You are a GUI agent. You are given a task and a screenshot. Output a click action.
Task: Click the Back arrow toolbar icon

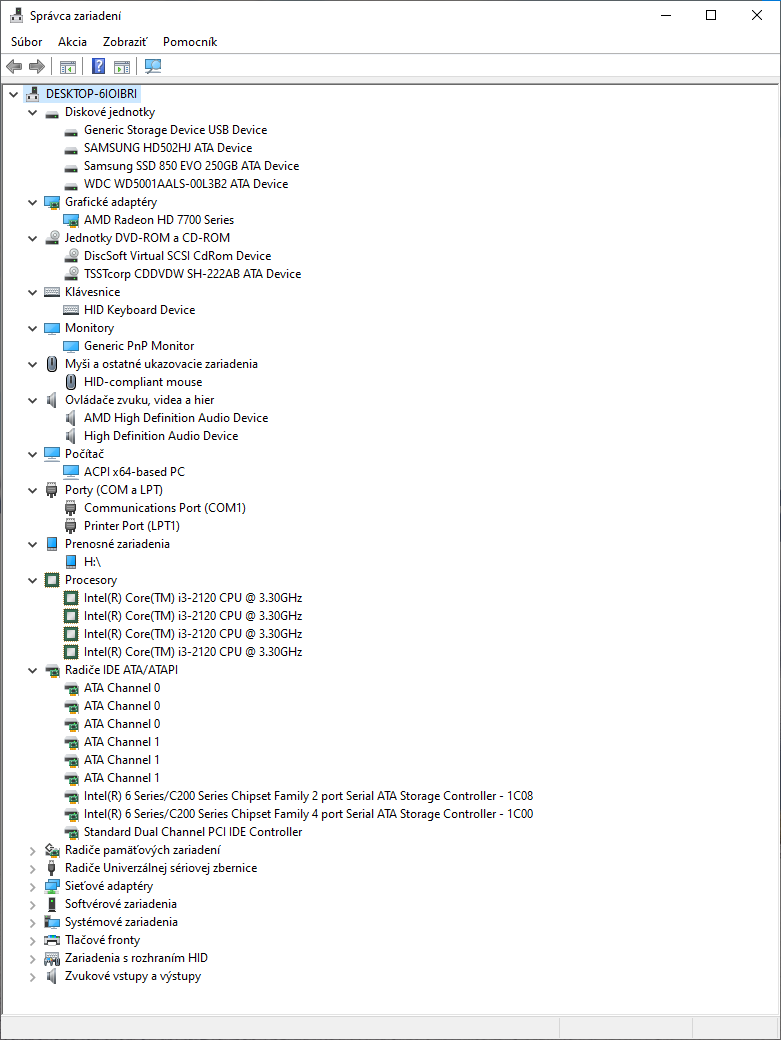click(x=14, y=66)
